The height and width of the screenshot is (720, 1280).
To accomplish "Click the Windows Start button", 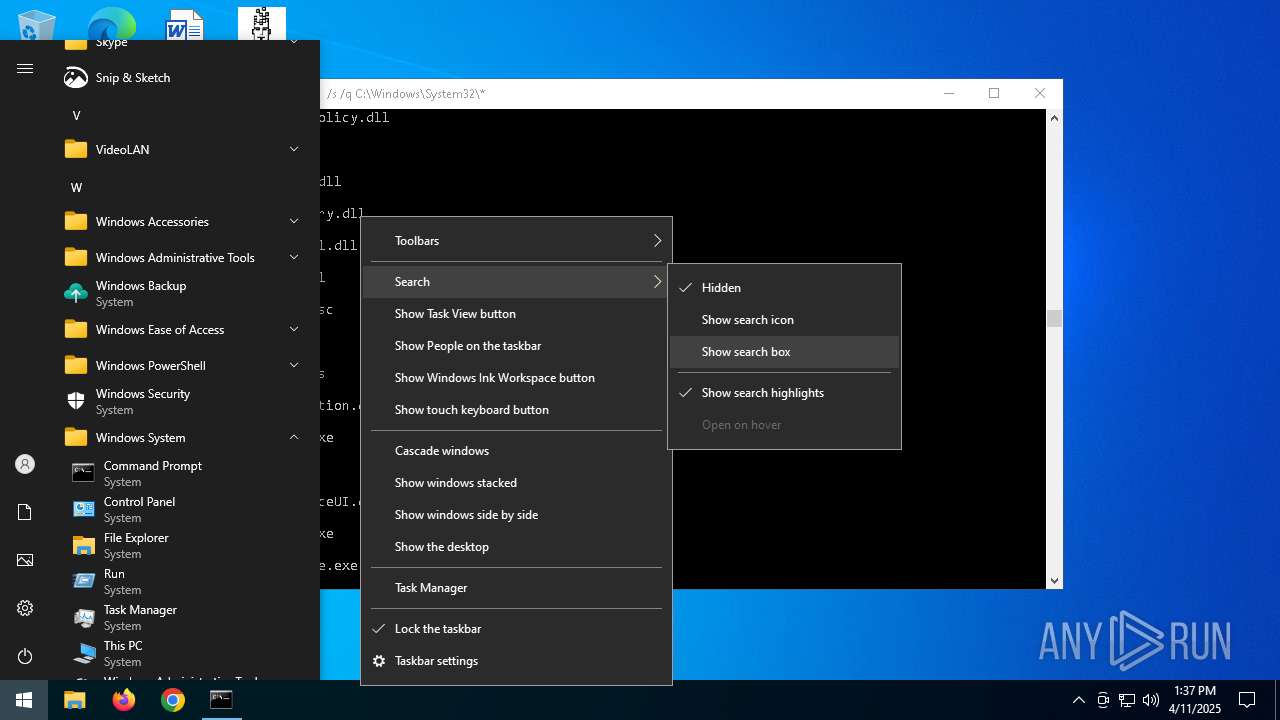I will pyautogui.click(x=24, y=700).
